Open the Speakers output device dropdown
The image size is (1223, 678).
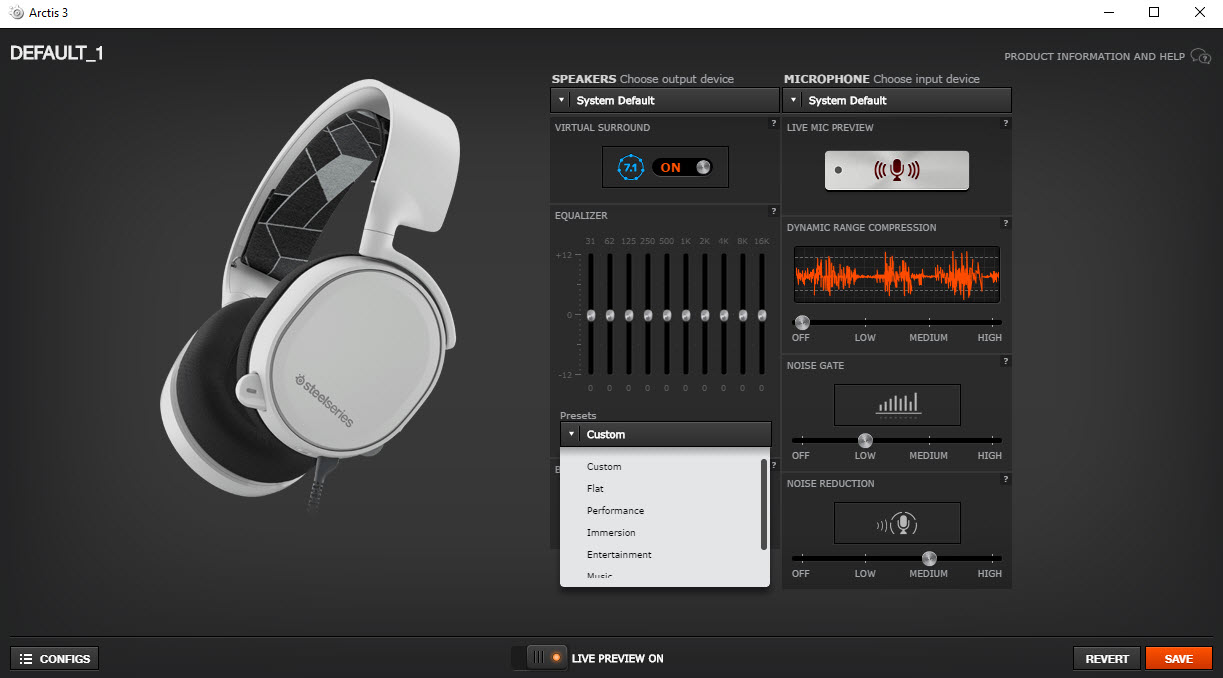click(665, 100)
